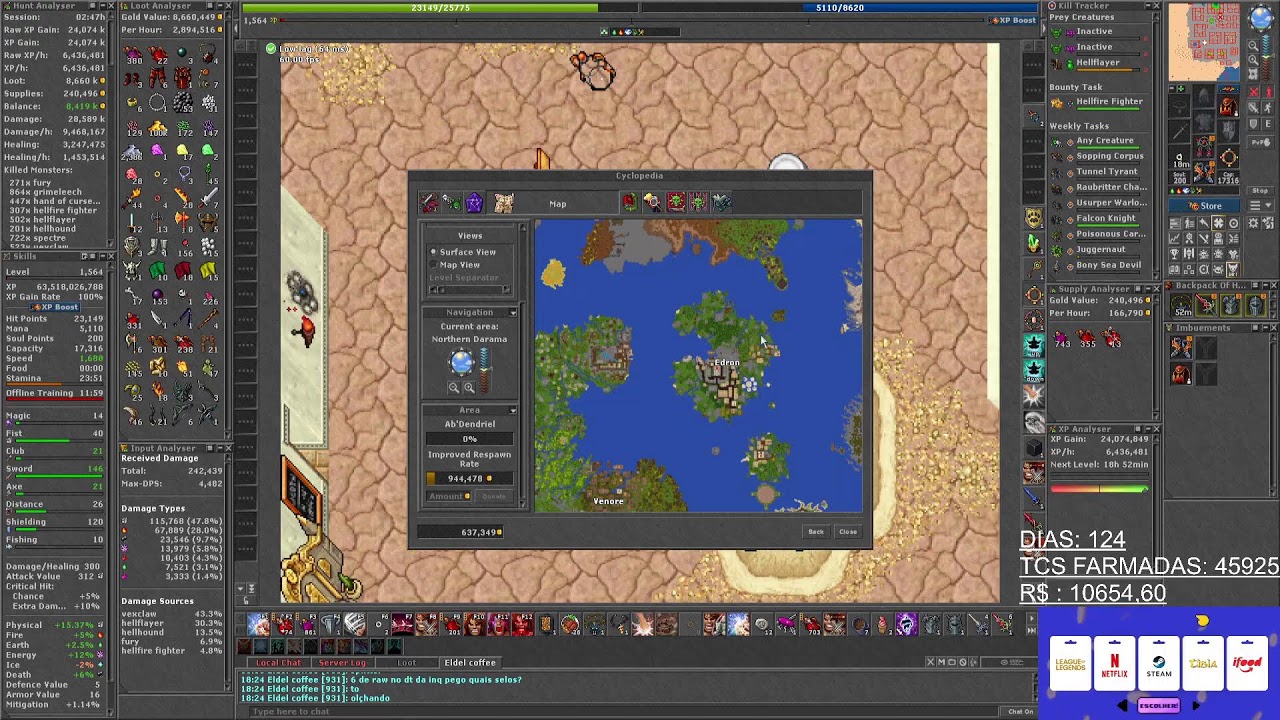This screenshot has height=720, width=1280.
Task: Click the ring inventory slot
Action: (1179, 158)
